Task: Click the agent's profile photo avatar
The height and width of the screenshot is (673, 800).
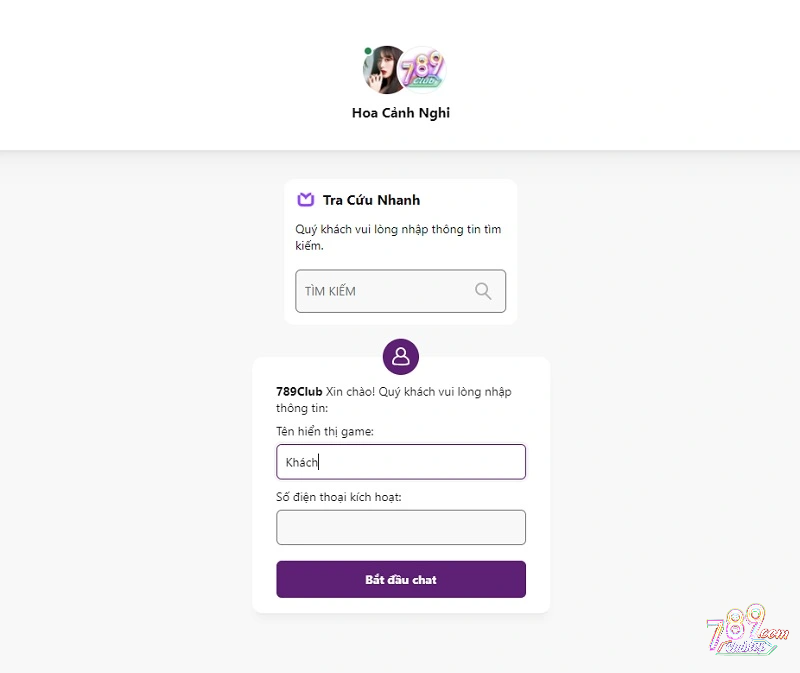Action: pos(383,70)
